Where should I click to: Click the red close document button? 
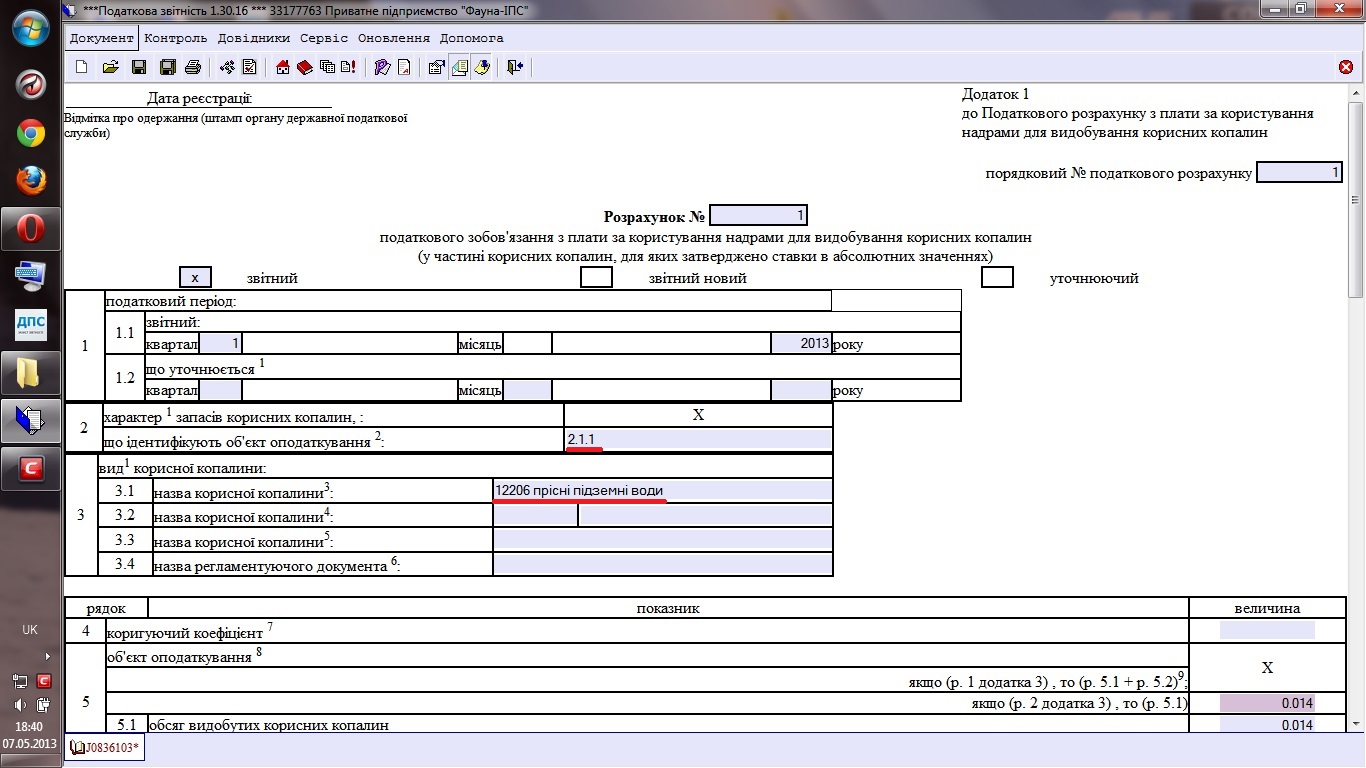1346,67
